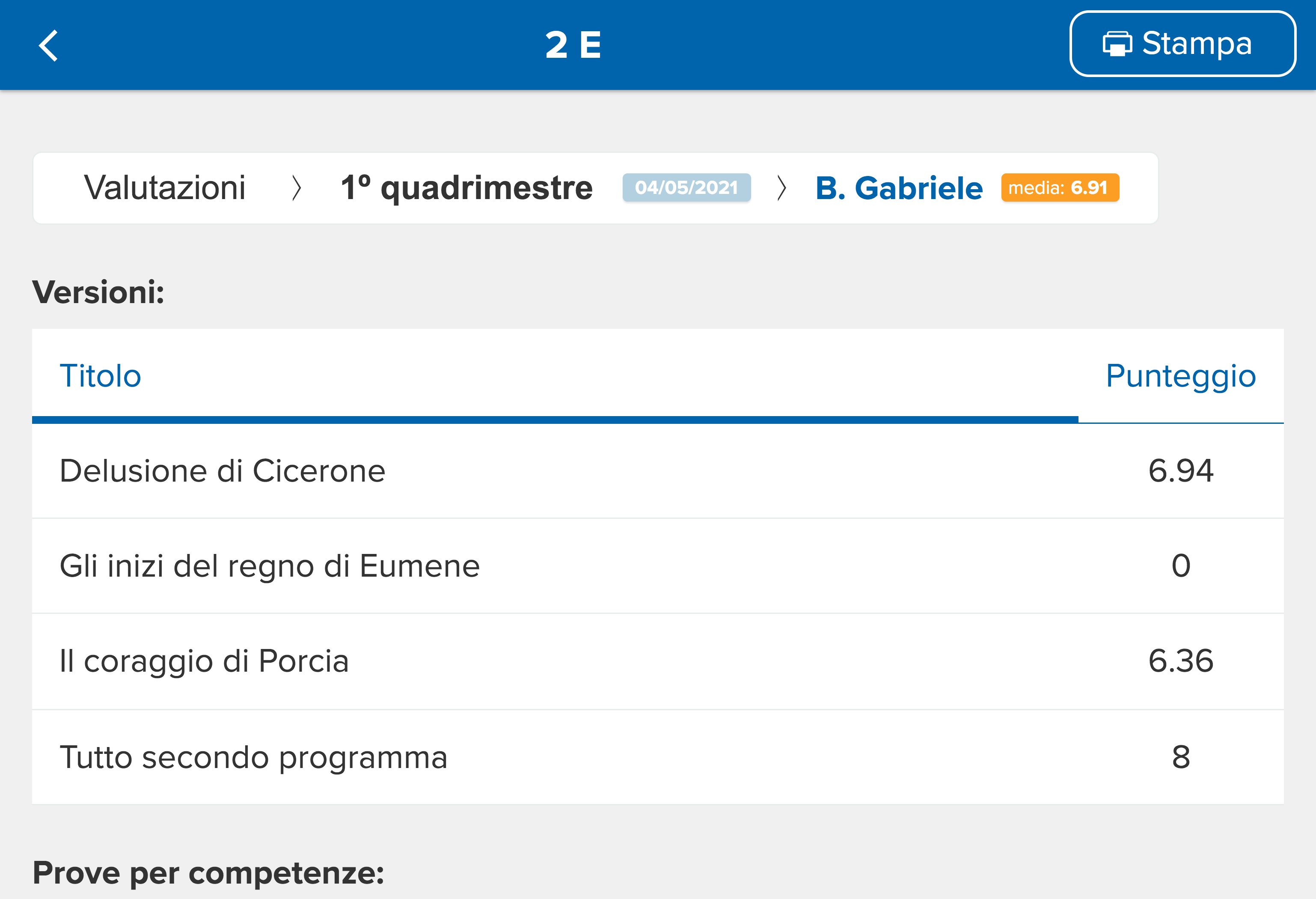Open the Delusione di Cicerone row

[657, 471]
